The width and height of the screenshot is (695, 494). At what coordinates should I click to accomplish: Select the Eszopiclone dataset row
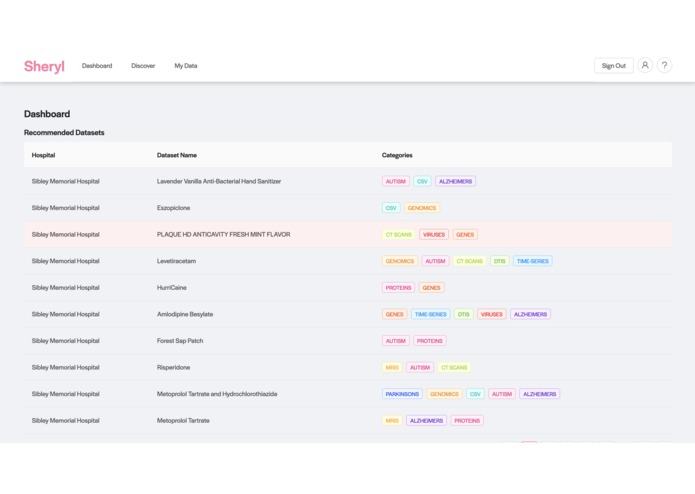(x=348, y=208)
